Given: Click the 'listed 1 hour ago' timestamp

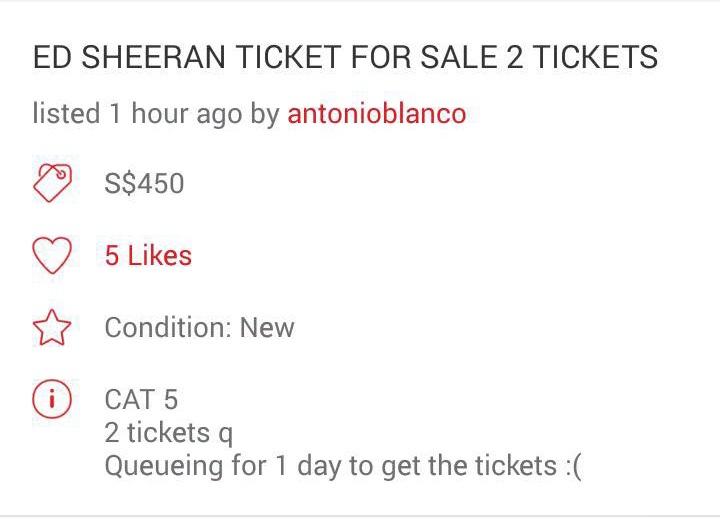Looking at the screenshot, I should click(137, 114).
